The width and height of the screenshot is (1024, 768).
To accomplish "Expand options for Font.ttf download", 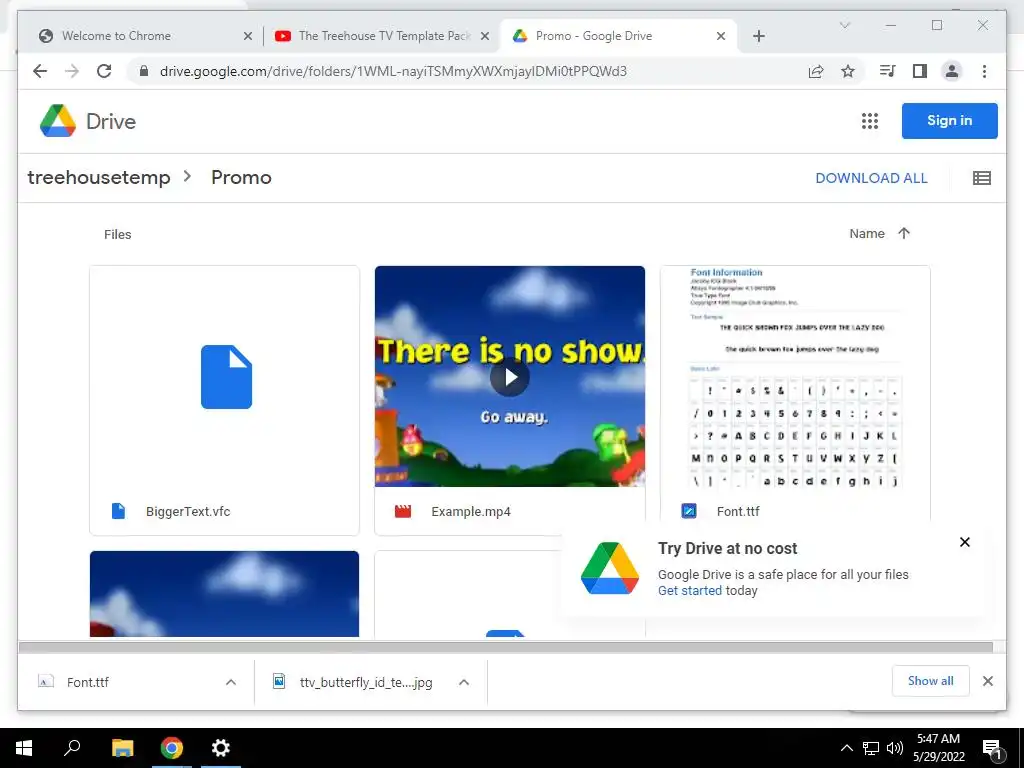I will pyautogui.click(x=231, y=682).
